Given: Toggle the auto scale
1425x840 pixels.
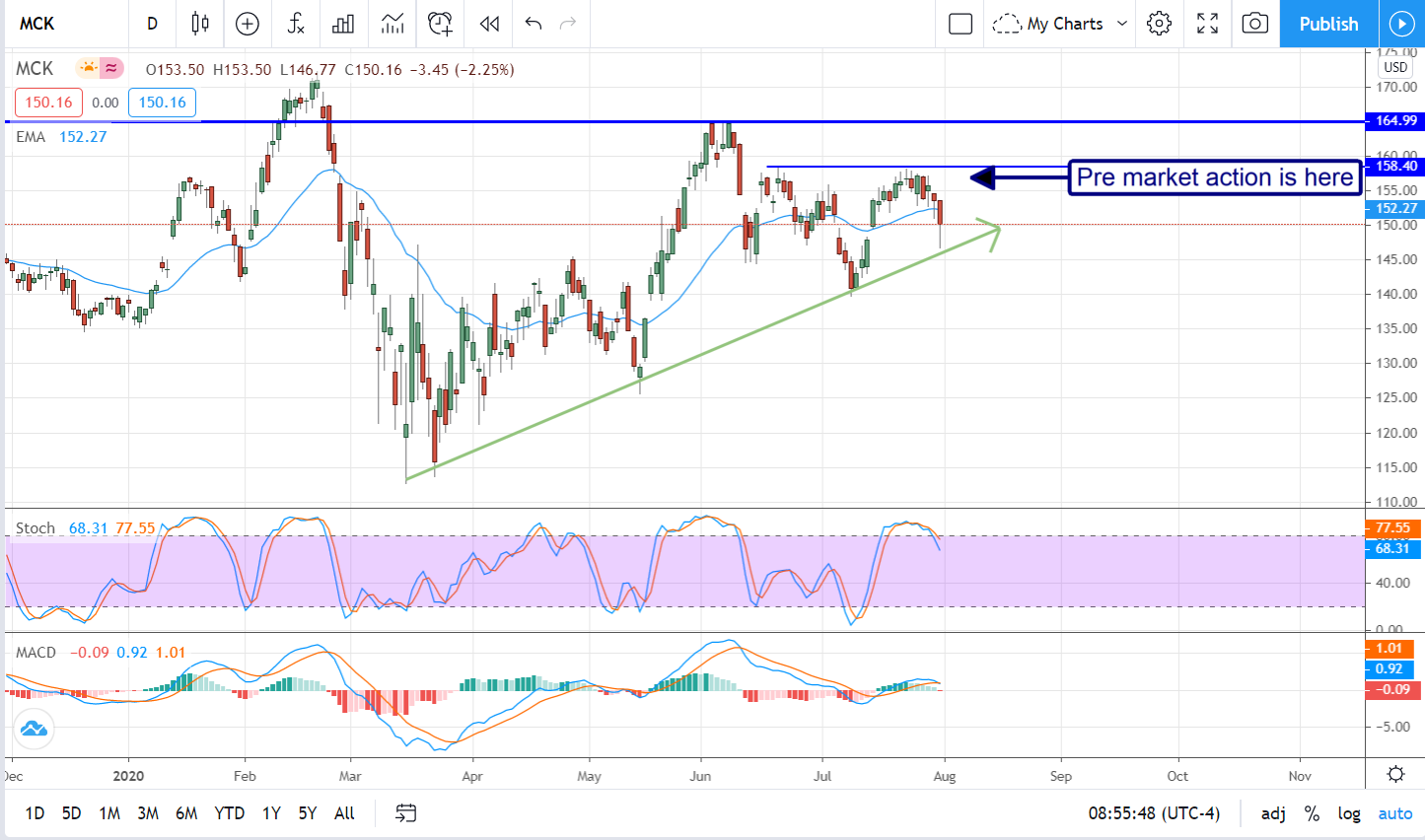Looking at the screenshot, I should [1395, 813].
